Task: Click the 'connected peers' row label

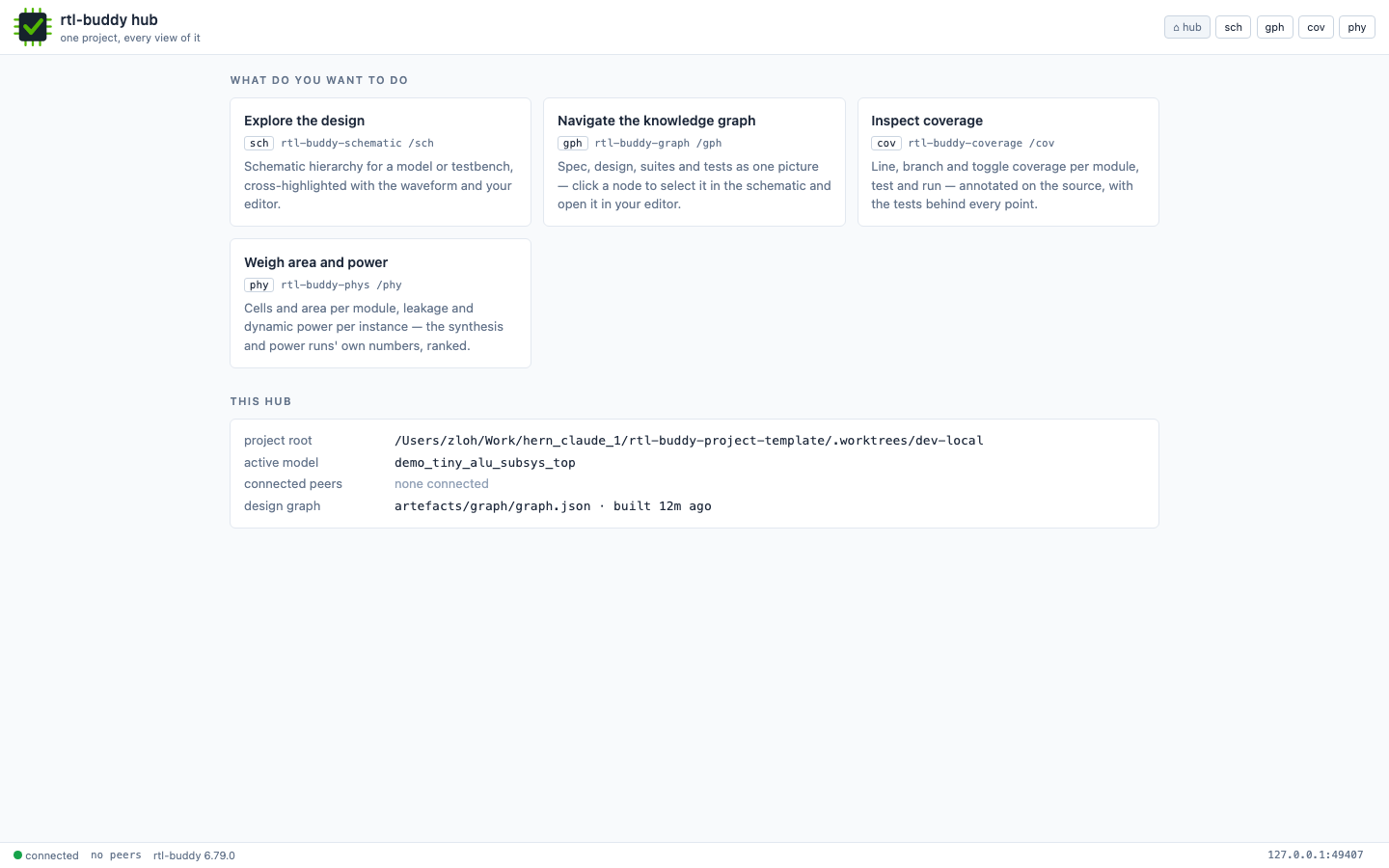Action: [293, 484]
